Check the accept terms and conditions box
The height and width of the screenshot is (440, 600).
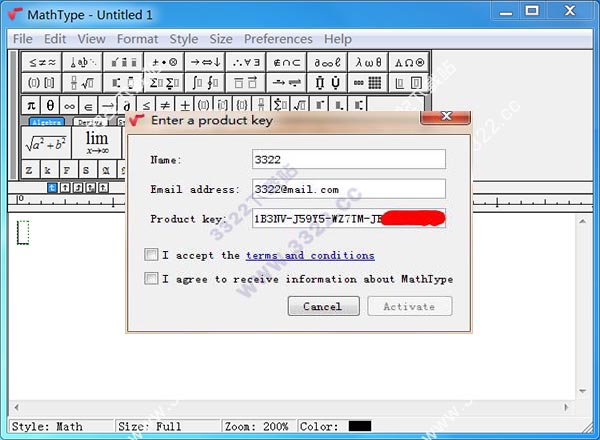[151, 254]
